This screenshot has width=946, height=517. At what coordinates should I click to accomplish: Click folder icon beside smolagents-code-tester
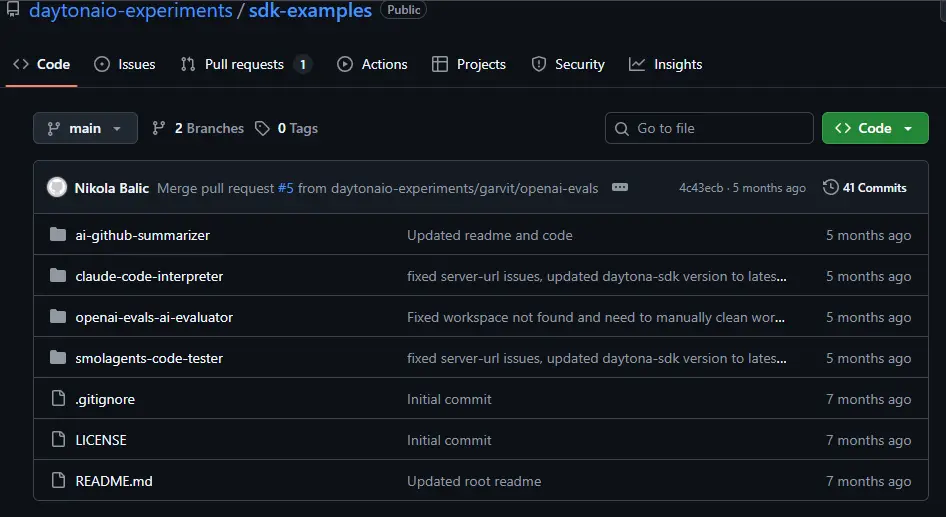tap(58, 357)
